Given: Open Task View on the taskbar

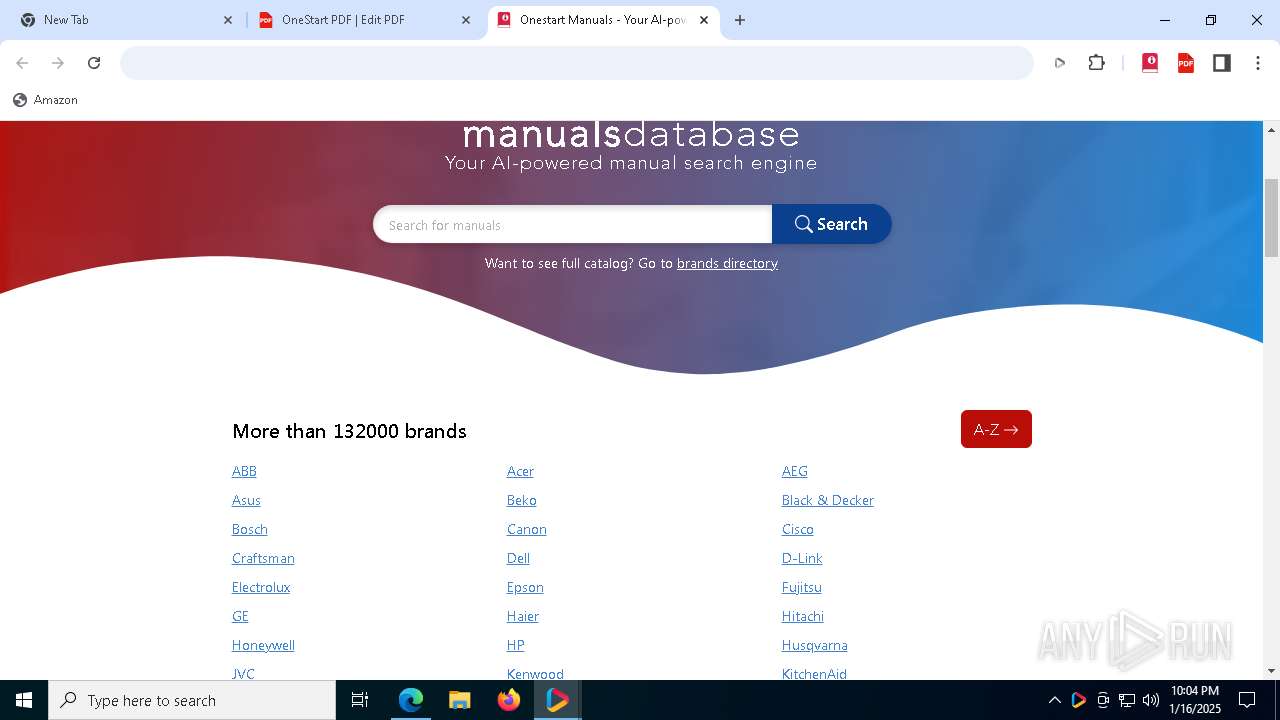Looking at the screenshot, I should pos(360,700).
